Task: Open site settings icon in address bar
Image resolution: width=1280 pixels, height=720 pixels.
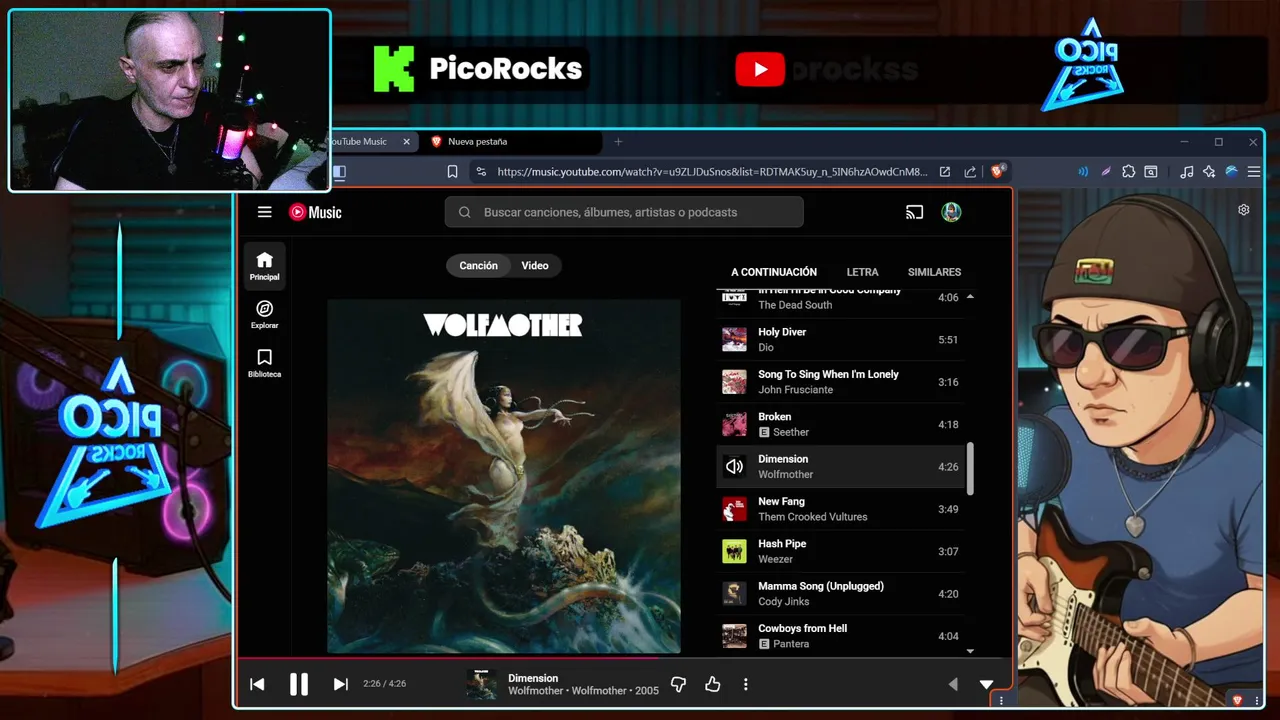Action: coord(481,172)
